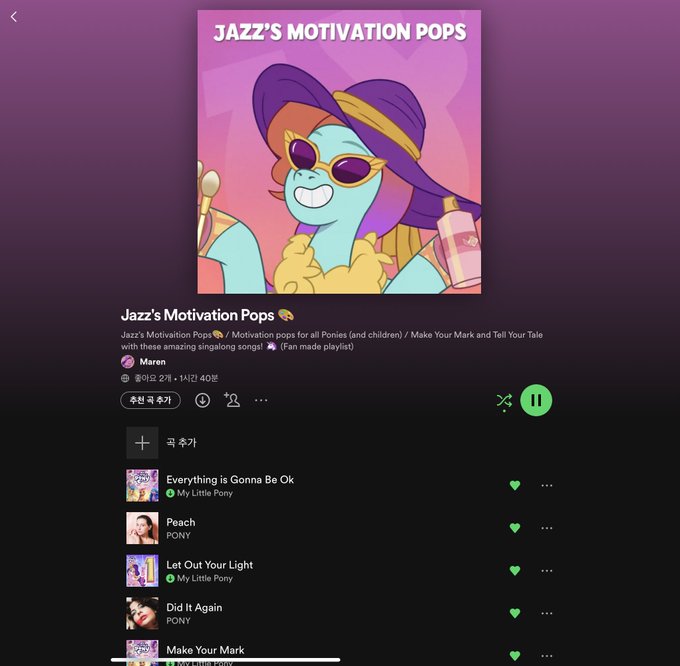Open Everything is Gonna Be Ok album art
The image size is (680, 666).
pos(142,485)
